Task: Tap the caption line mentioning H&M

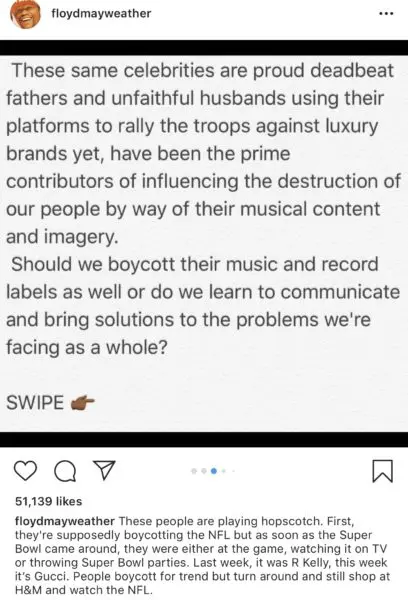Action: click(x=84, y=590)
